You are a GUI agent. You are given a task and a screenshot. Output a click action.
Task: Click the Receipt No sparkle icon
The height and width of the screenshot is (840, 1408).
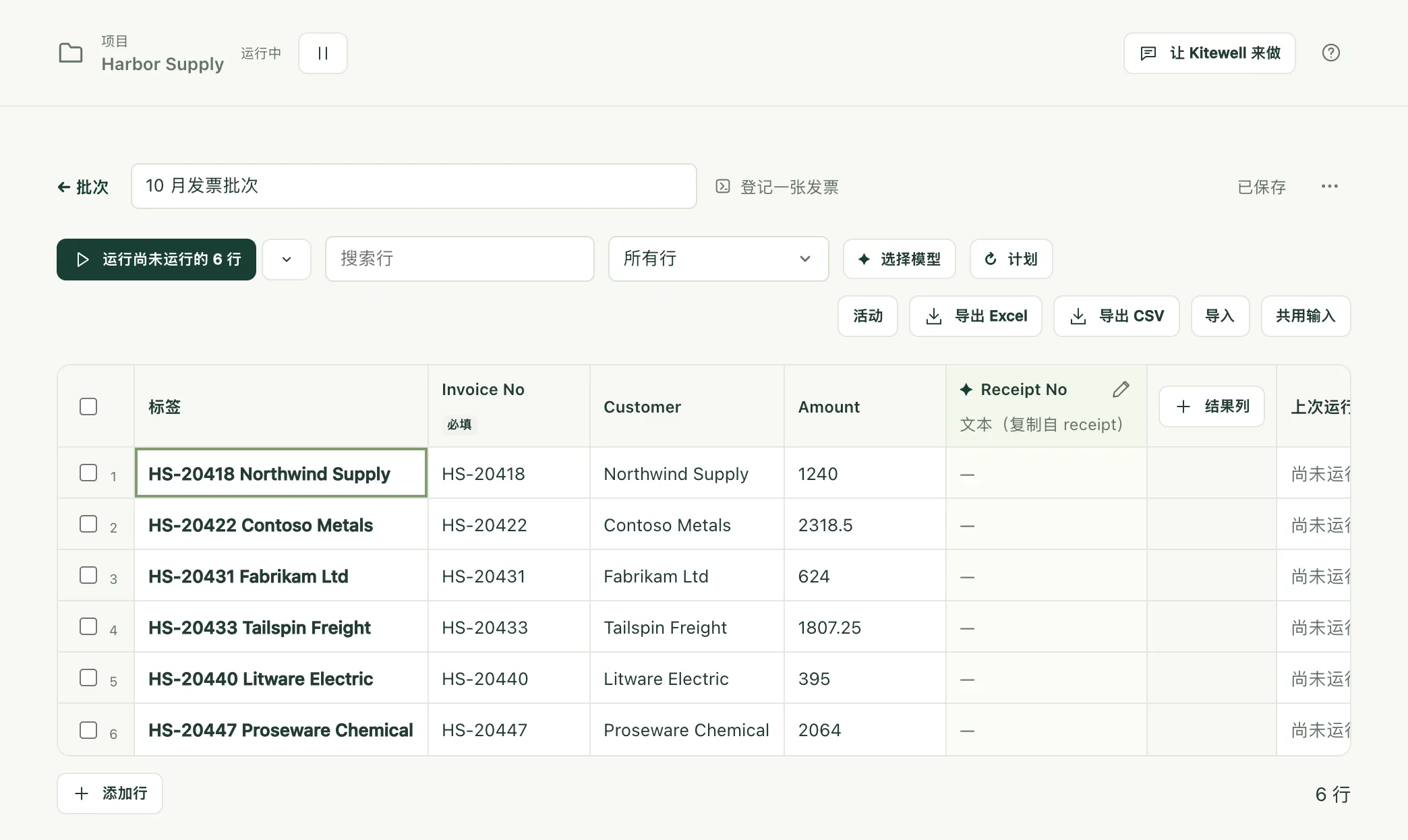point(966,389)
